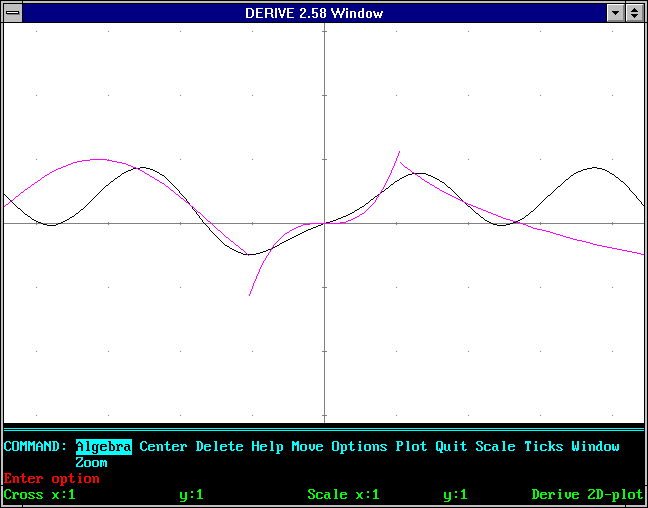Click the DERIVE 2.58 Window title bar
This screenshot has width=648, height=508.
coord(313,13)
